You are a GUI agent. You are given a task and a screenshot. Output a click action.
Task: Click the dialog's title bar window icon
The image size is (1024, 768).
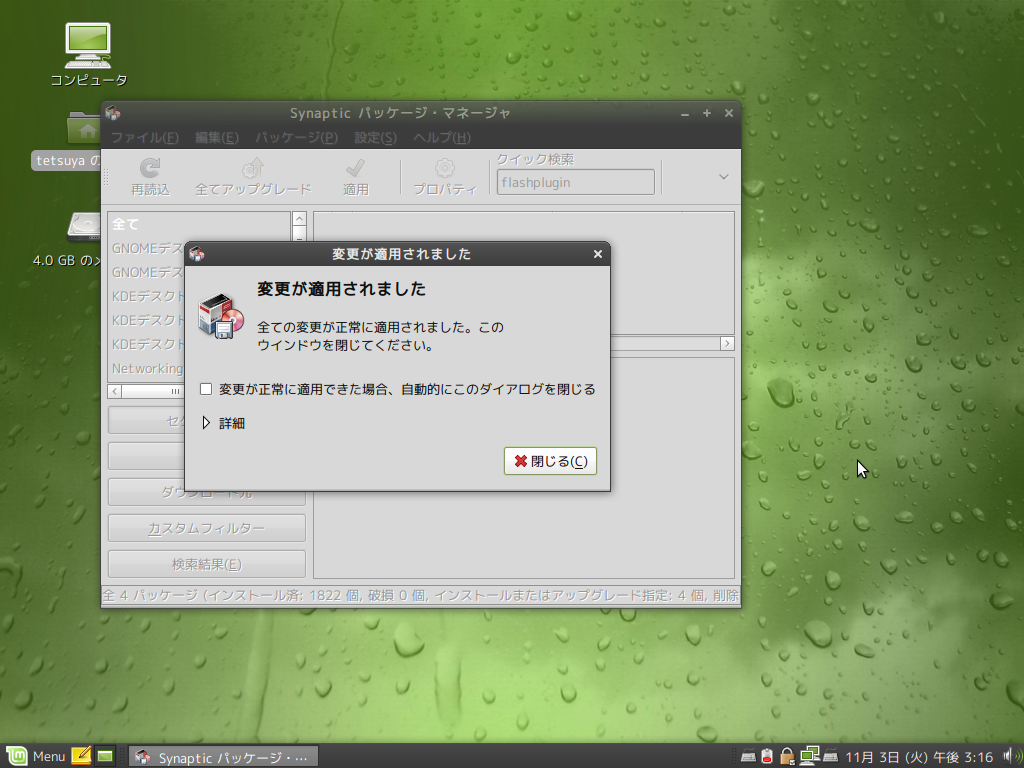(x=197, y=253)
